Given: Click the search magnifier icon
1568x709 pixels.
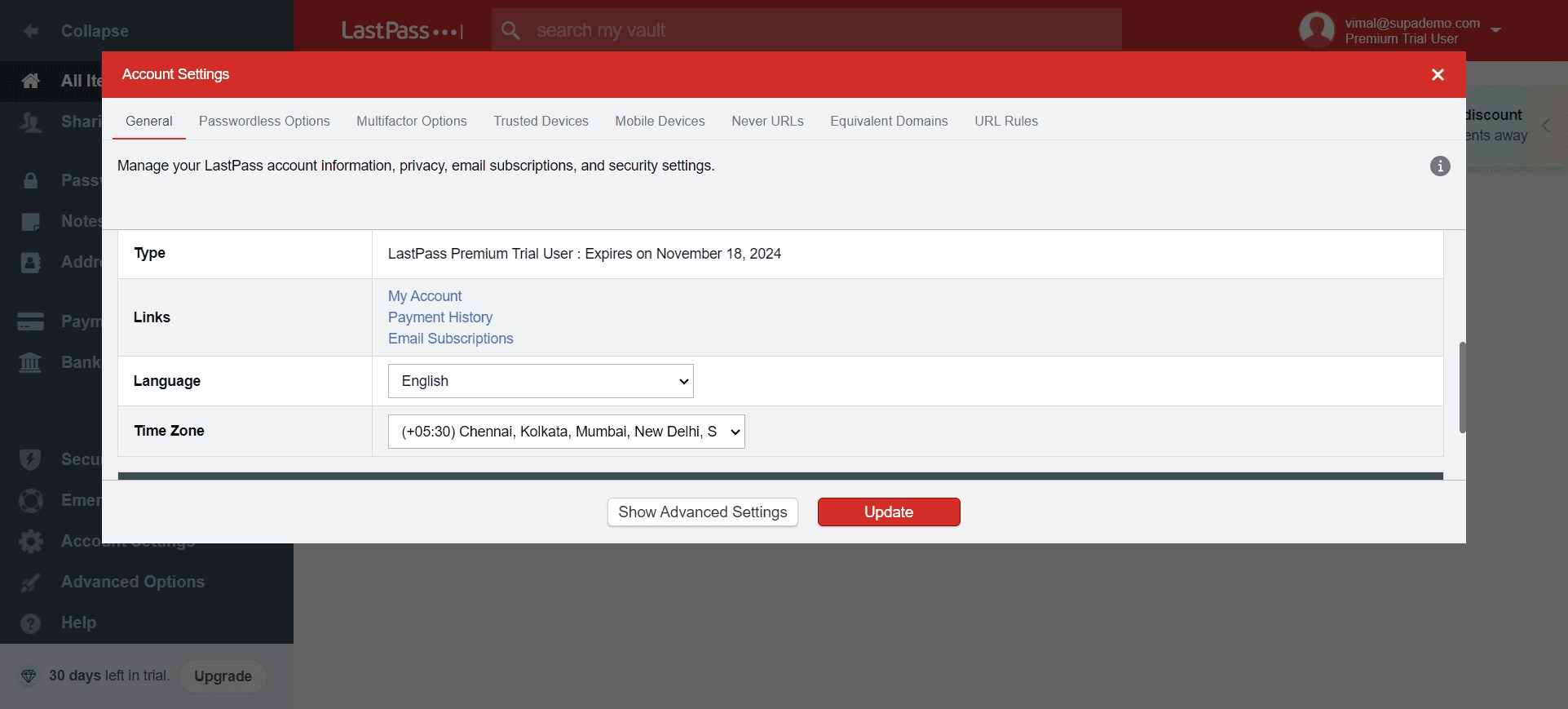Looking at the screenshot, I should (x=511, y=31).
